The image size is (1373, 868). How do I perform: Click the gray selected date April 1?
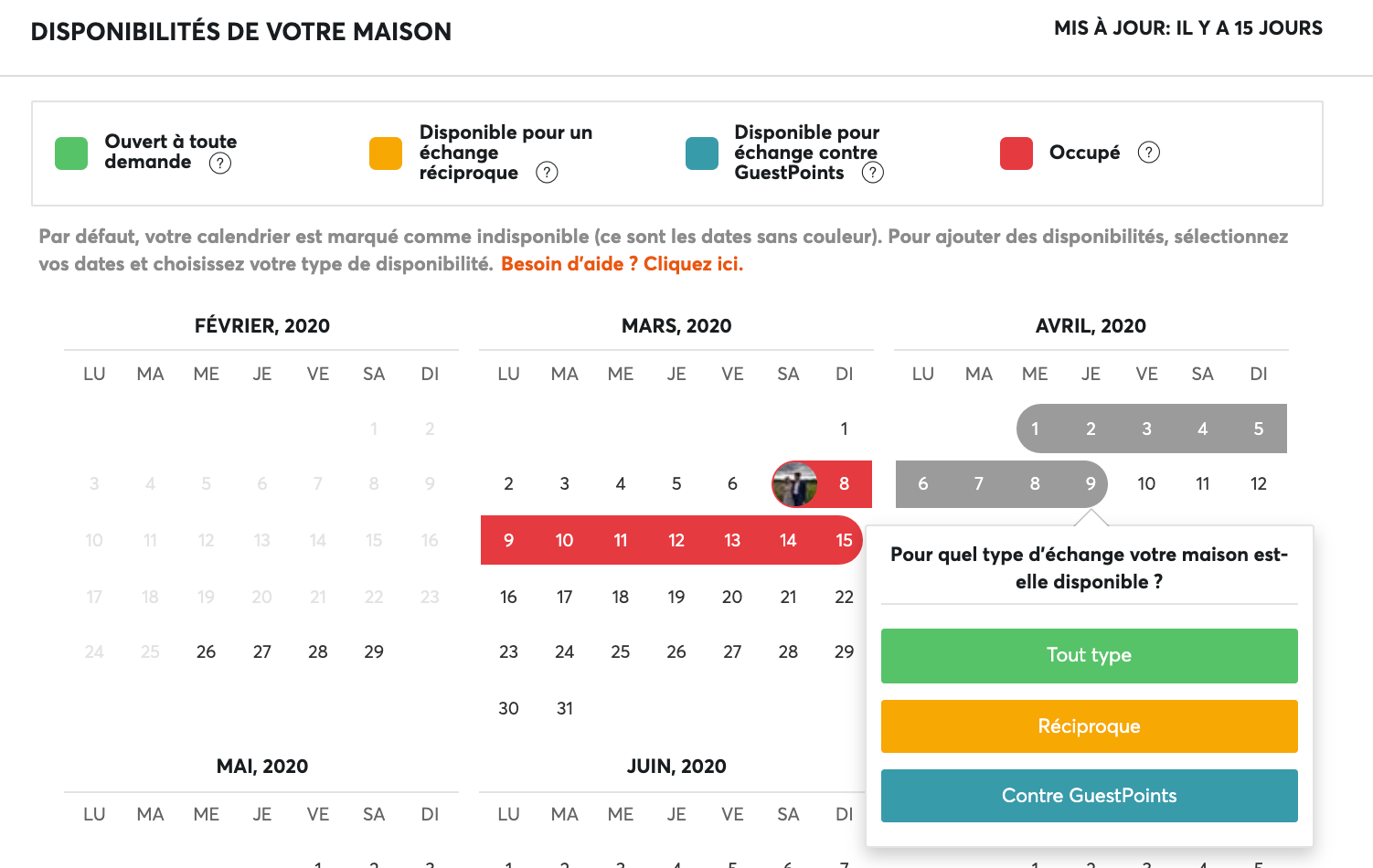pyautogui.click(x=1035, y=428)
